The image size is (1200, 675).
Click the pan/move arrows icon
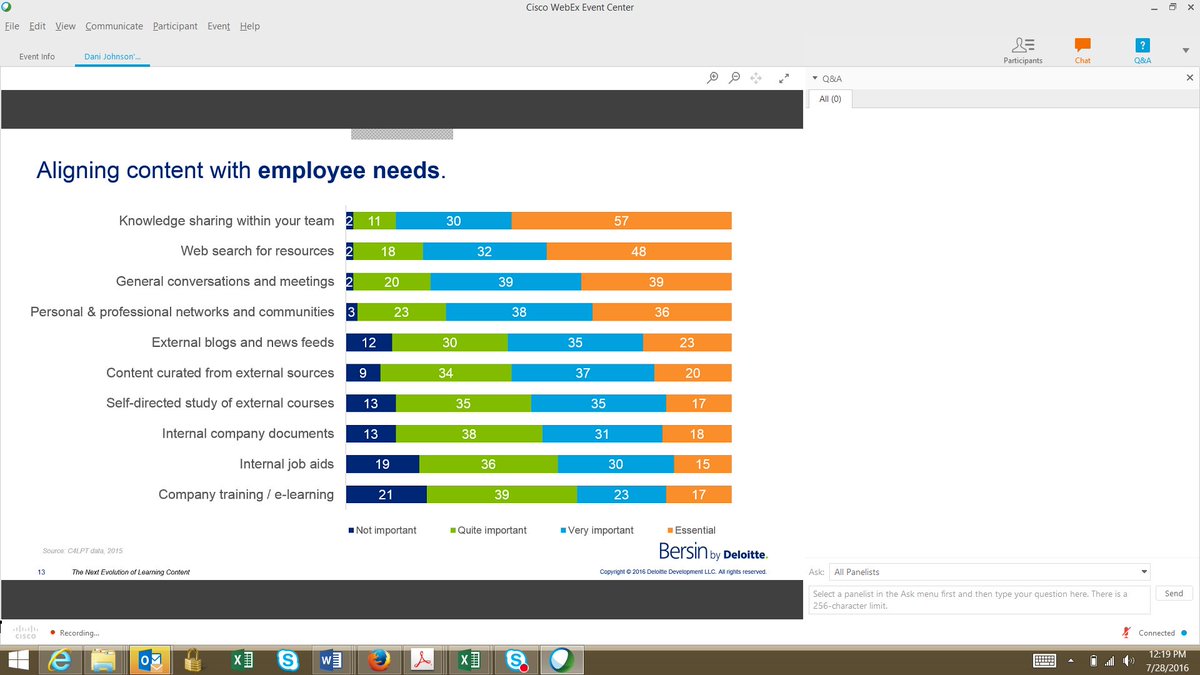757,78
